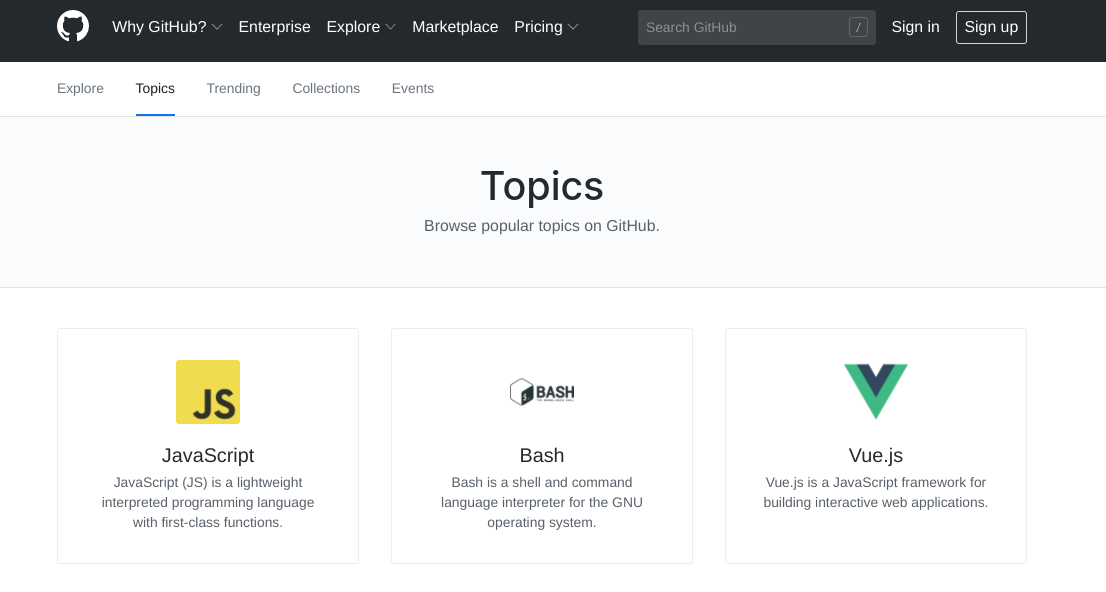Select the Topics tab
This screenshot has width=1106, height=592.
155,89
